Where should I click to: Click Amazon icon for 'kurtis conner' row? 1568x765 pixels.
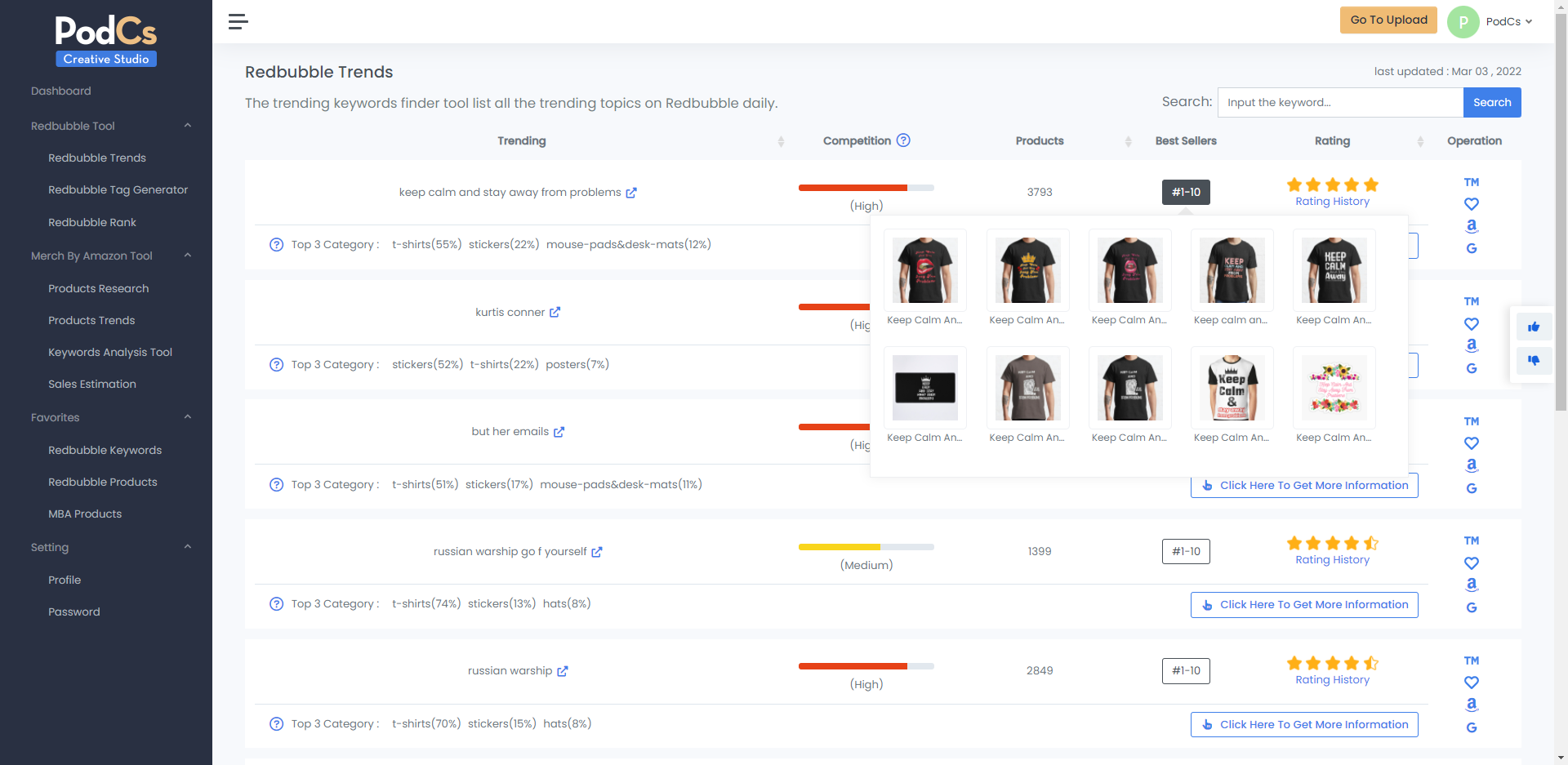1472,345
